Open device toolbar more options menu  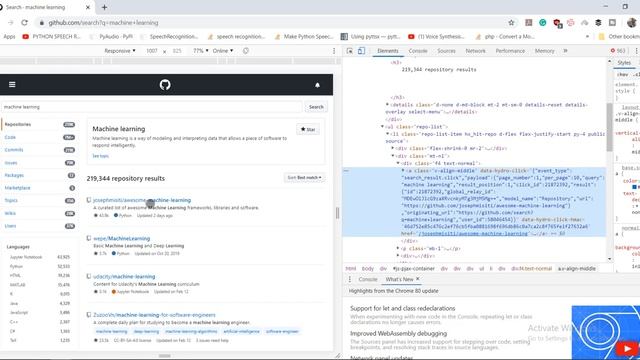334,51
